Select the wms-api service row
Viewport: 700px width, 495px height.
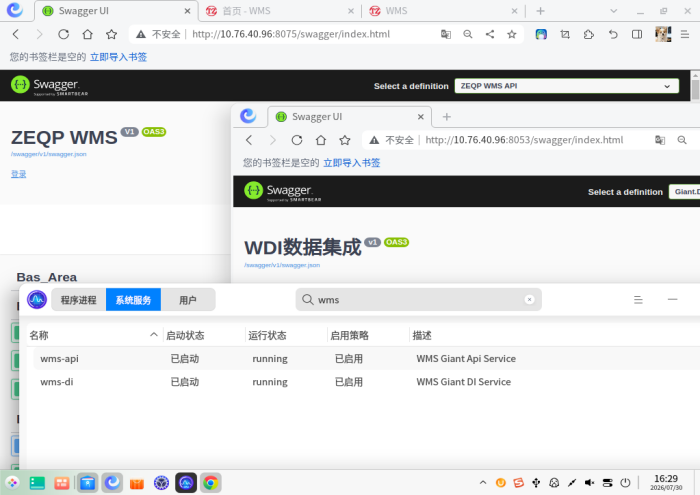coord(366,358)
